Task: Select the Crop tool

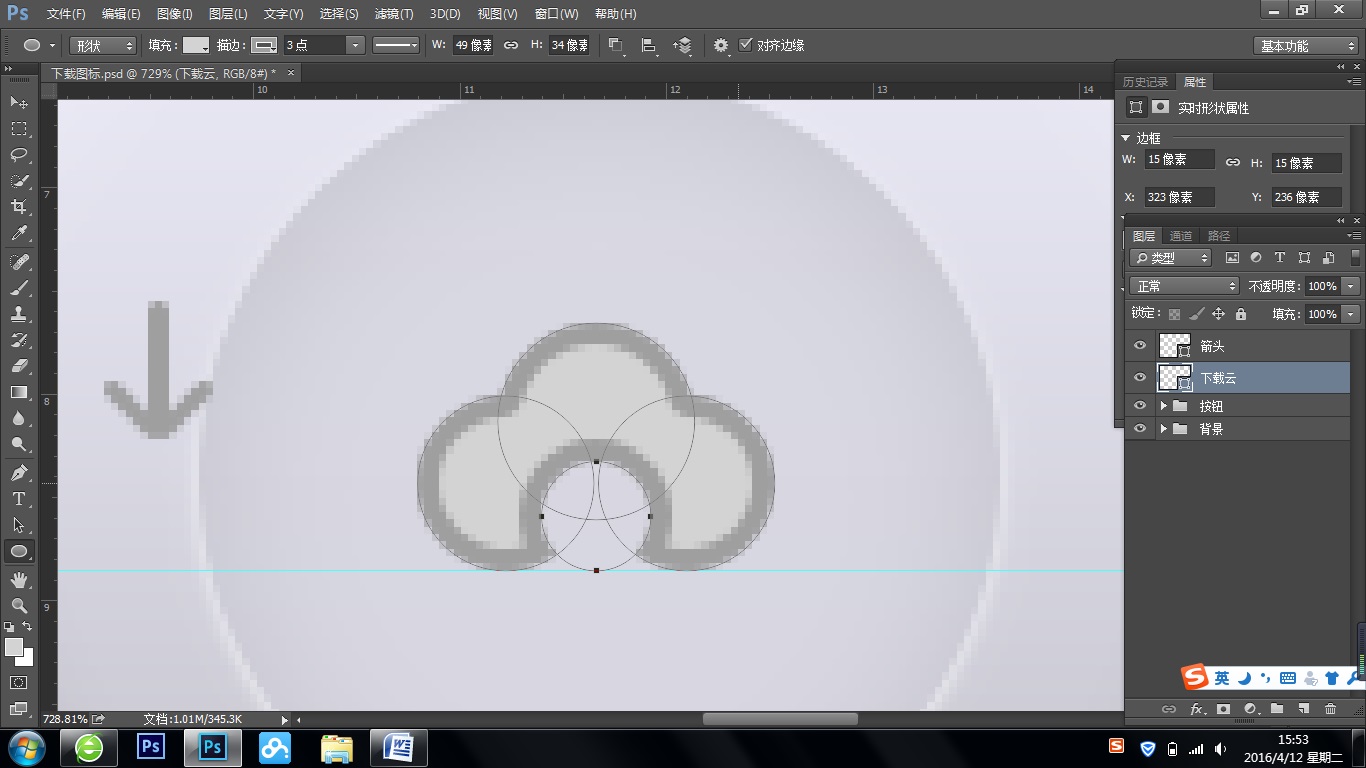Action: click(19, 207)
